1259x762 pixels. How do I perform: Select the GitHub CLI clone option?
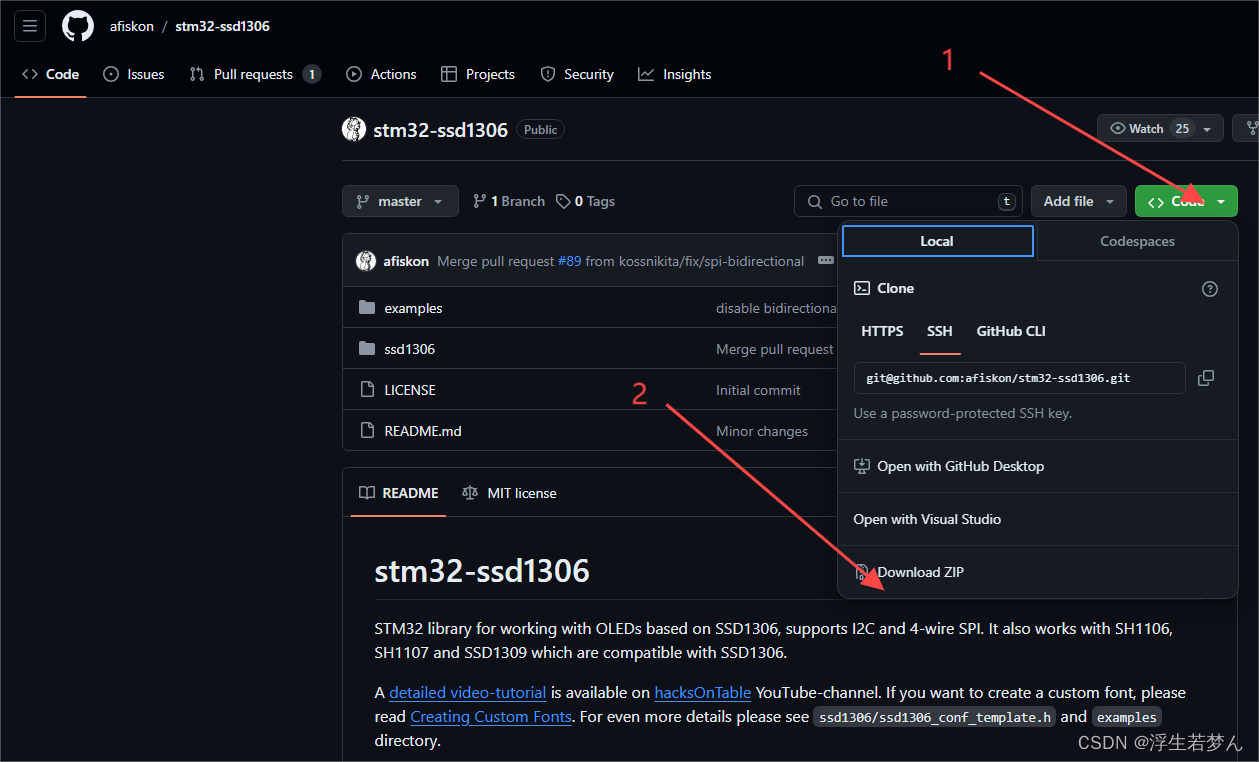pos(1011,331)
